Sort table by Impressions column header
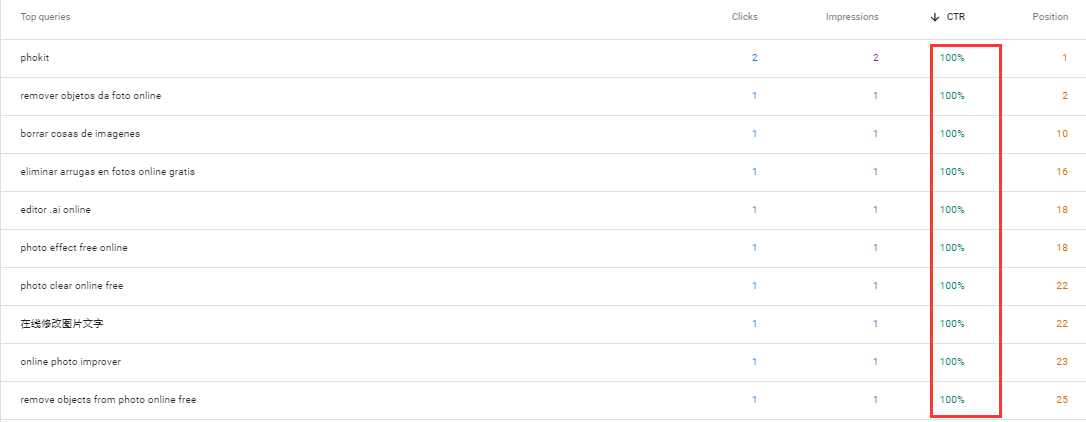1086x422 pixels. coord(852,17)
